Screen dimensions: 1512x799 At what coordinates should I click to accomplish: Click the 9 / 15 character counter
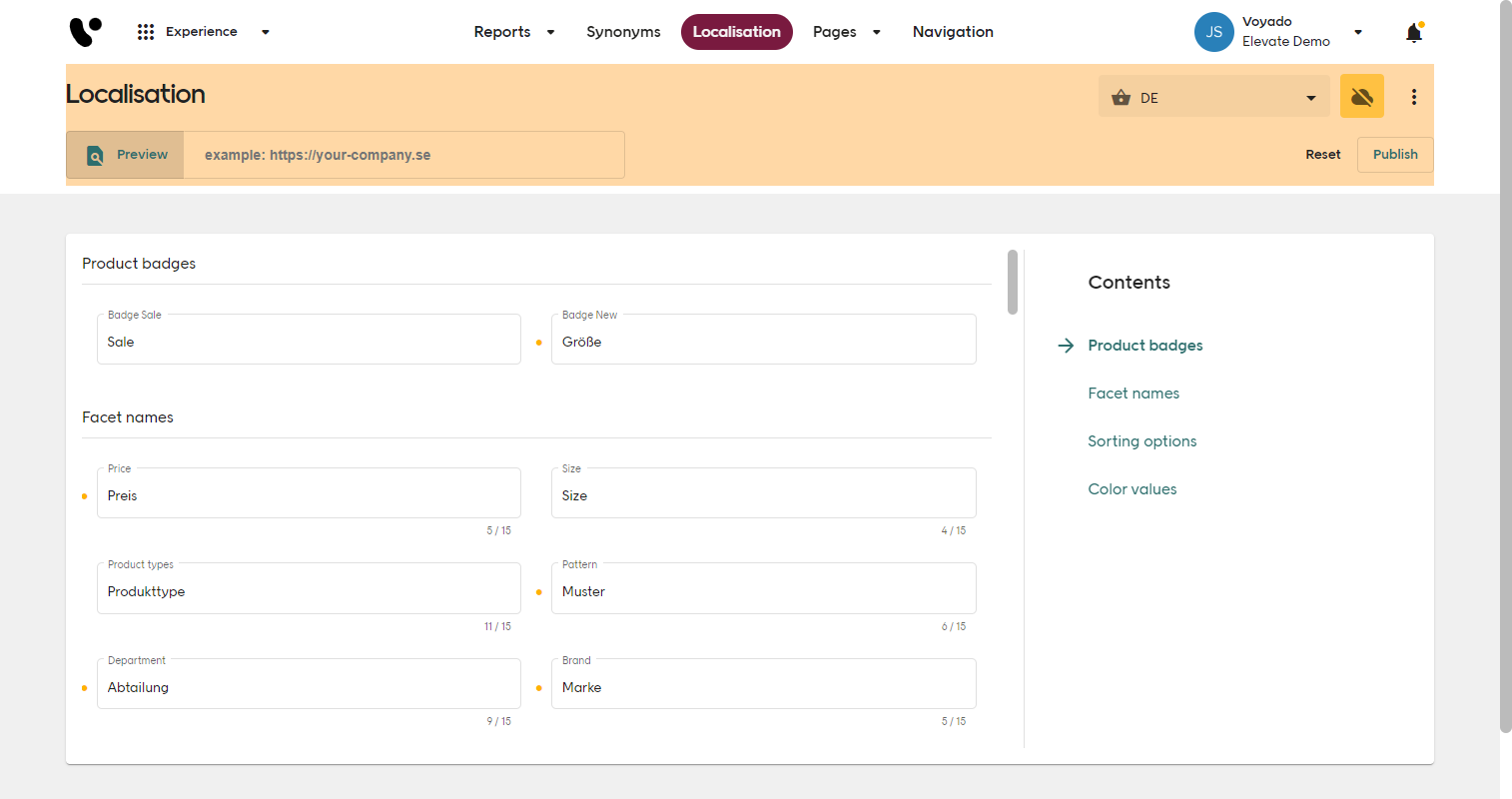[x=498, y=721]
